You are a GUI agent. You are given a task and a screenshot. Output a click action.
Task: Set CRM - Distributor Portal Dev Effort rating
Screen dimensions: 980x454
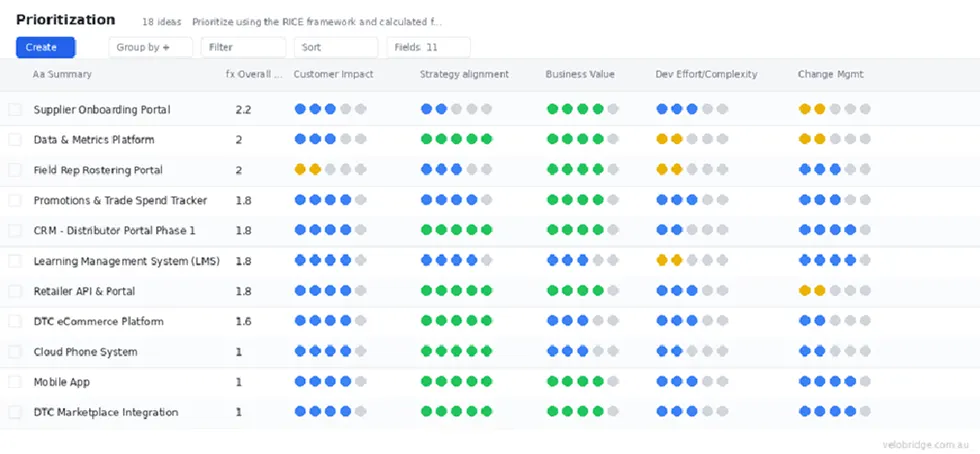pyautogui.click(x=692, y=230)
